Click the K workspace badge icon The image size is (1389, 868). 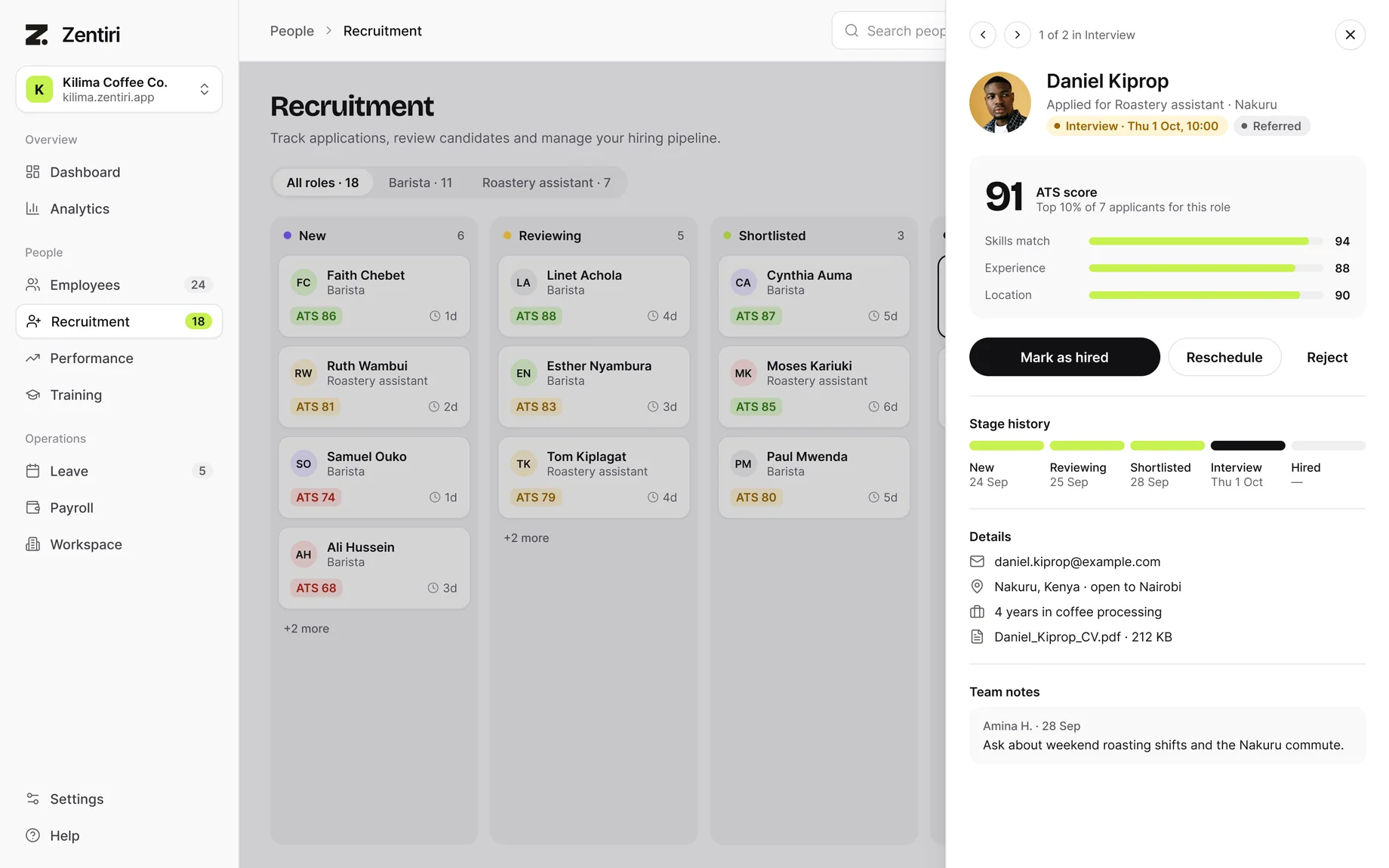pyautogui.click(x=39, y=89)
